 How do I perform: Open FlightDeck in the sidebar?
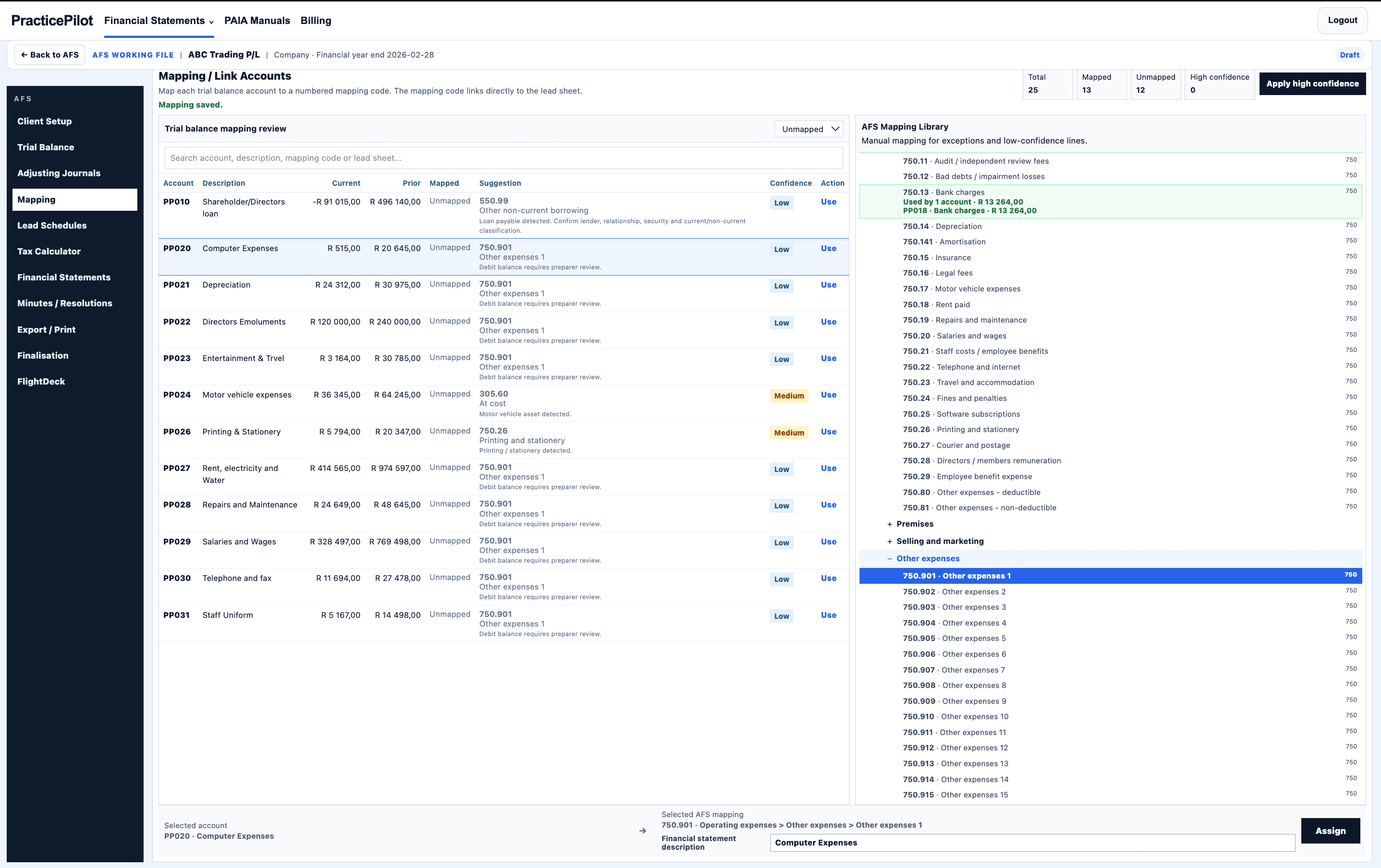74,381
